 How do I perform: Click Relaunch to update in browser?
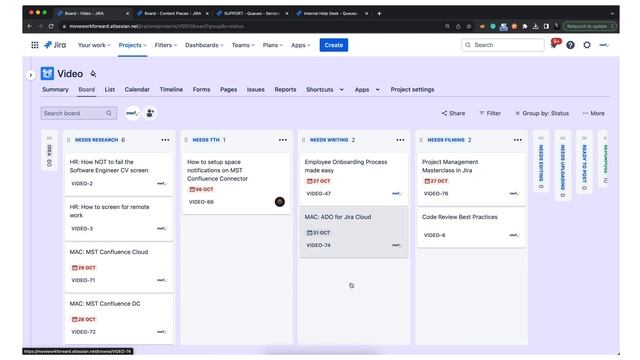pos(589,26)
